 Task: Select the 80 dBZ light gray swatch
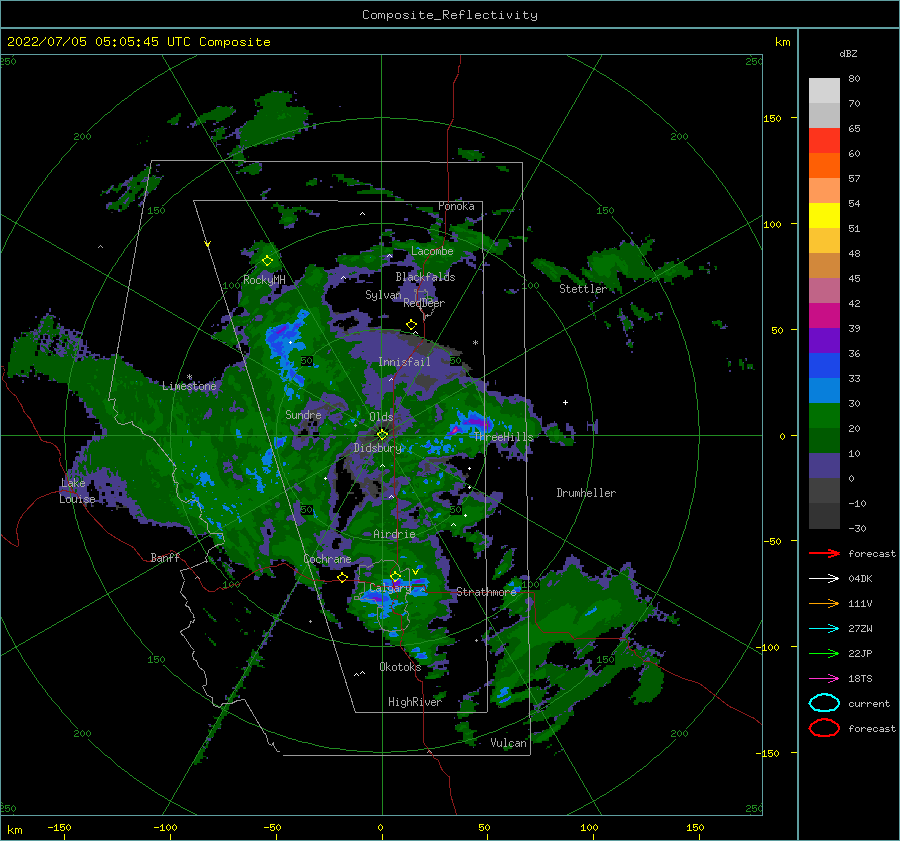tap(824, 90)
